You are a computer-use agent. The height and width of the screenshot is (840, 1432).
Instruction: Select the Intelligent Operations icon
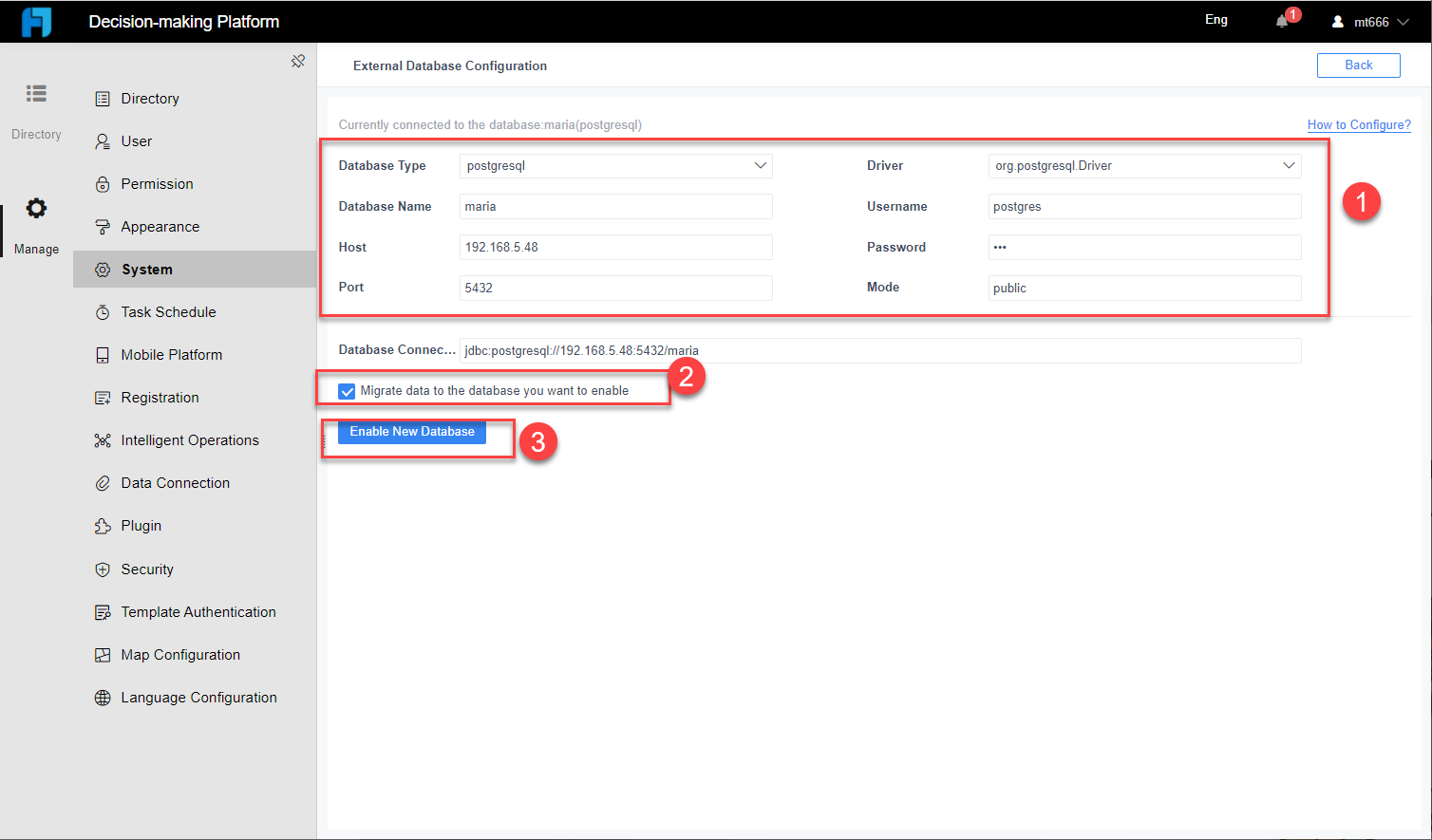click(x=103, y=439)
